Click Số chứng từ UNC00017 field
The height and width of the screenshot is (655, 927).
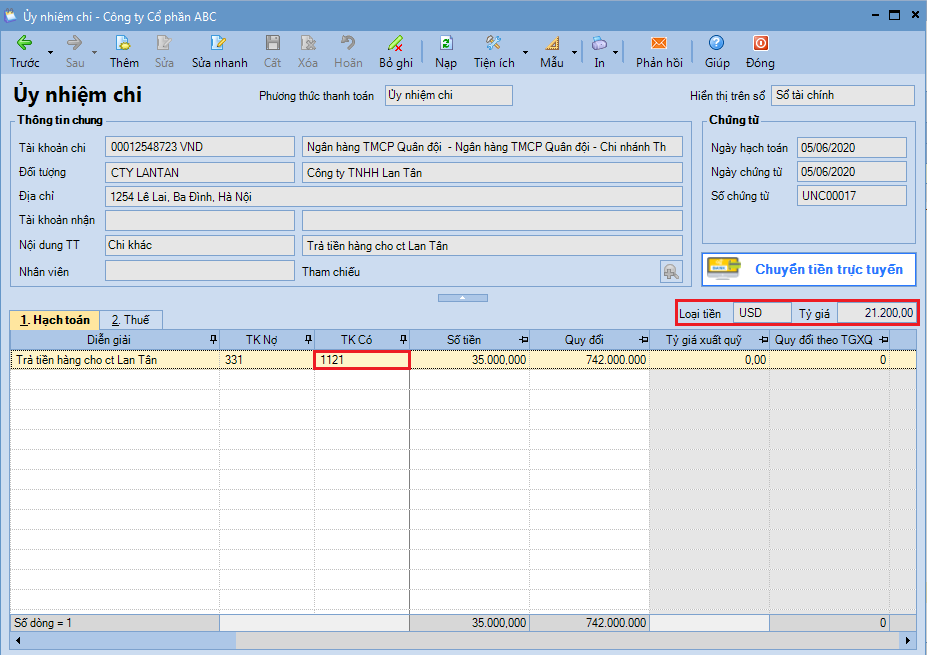coord(851,196)
